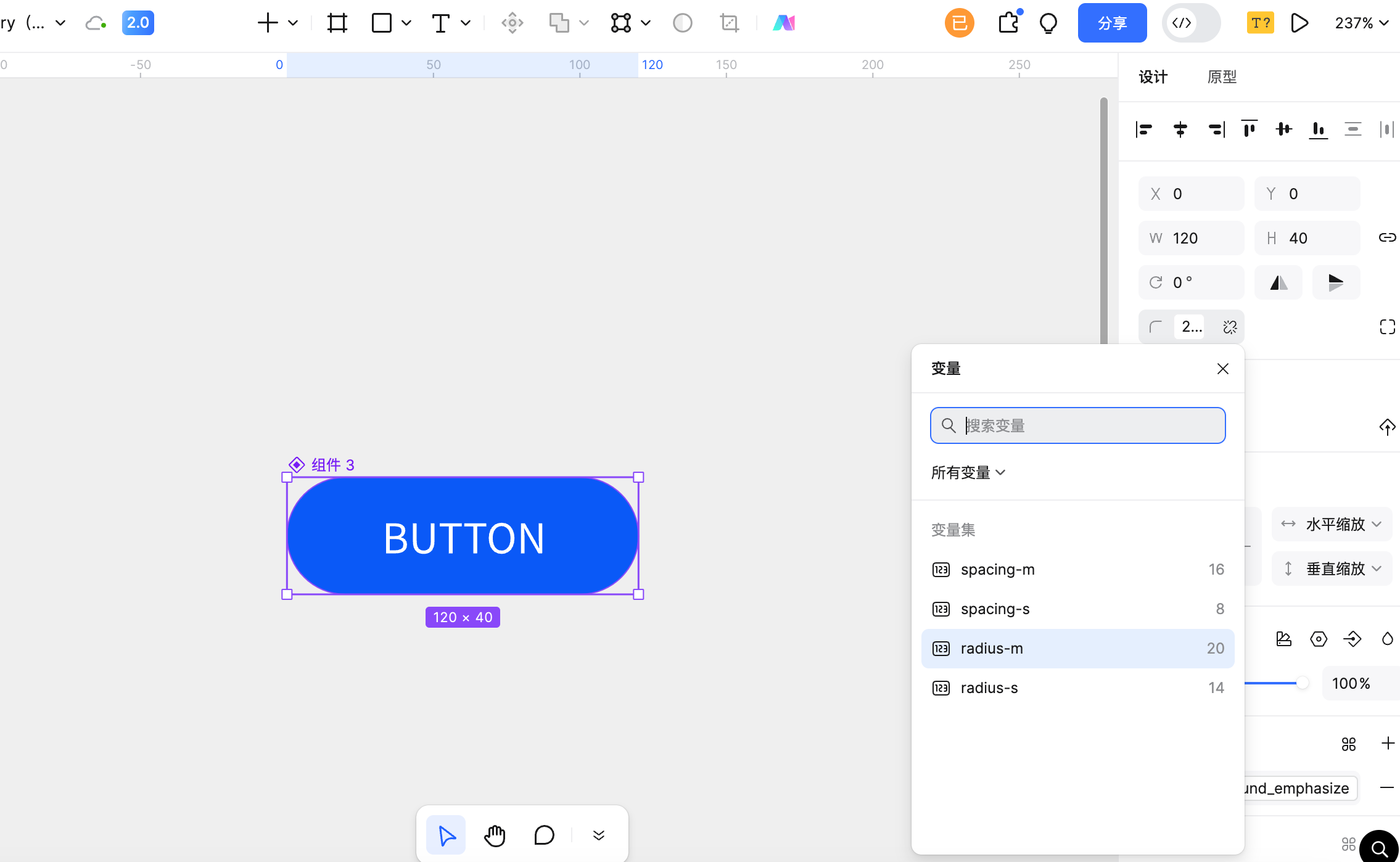The width and height of the screenshot is (1400, 862).
Task: Click the 2.0 version badge
Action: tap(138, 23)
